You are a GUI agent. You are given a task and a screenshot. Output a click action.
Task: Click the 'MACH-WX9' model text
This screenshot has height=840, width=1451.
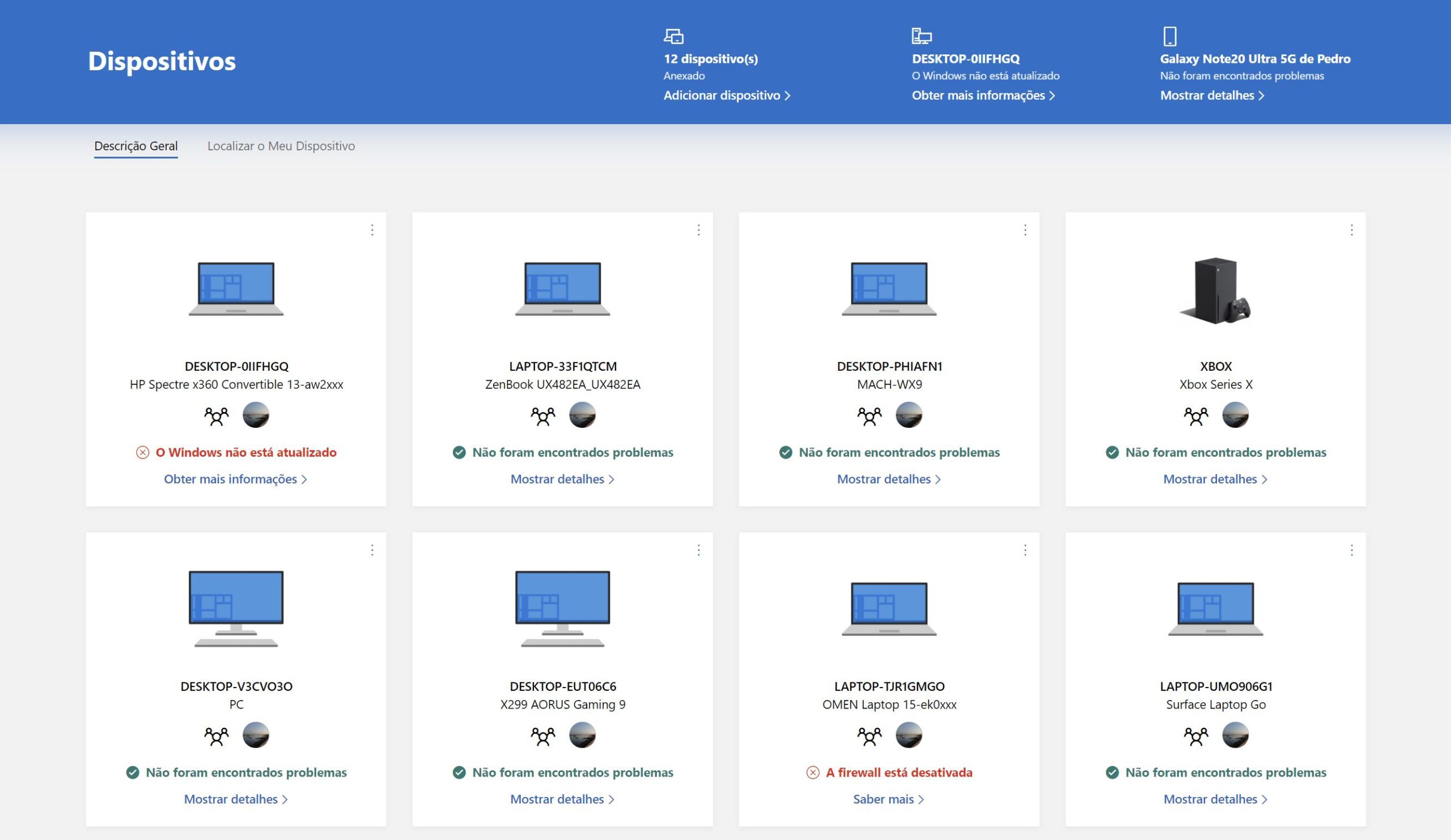point(889,385)
